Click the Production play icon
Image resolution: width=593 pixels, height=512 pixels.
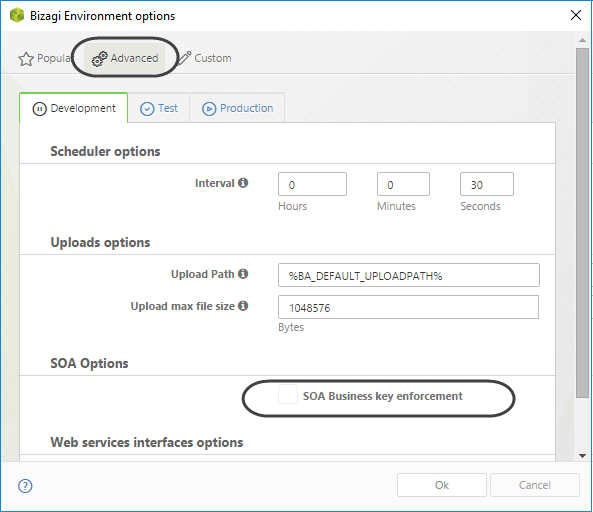[209, 109]
